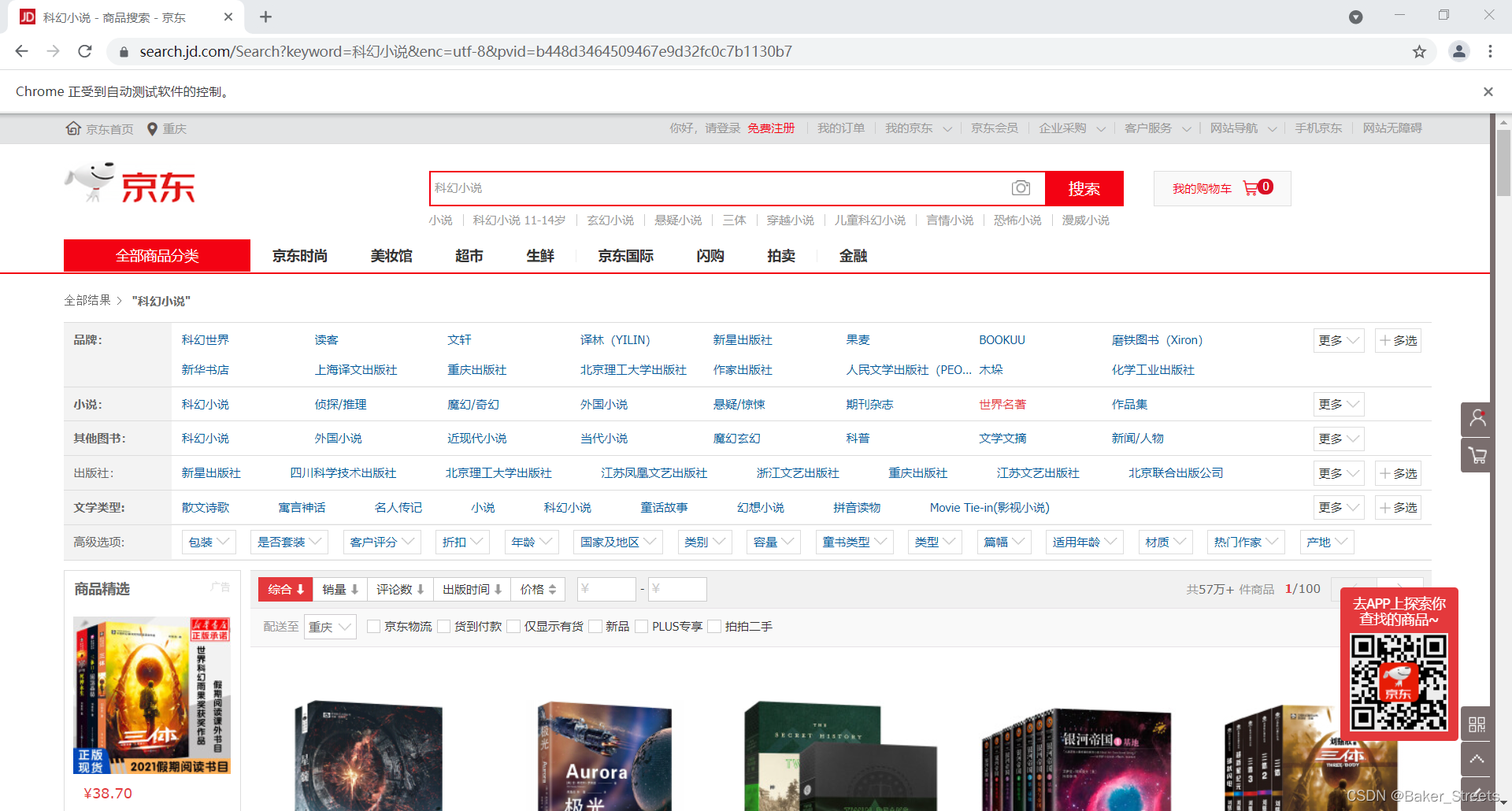Reload the page
Screen dimensions: 1512x811
pos(85,51)
